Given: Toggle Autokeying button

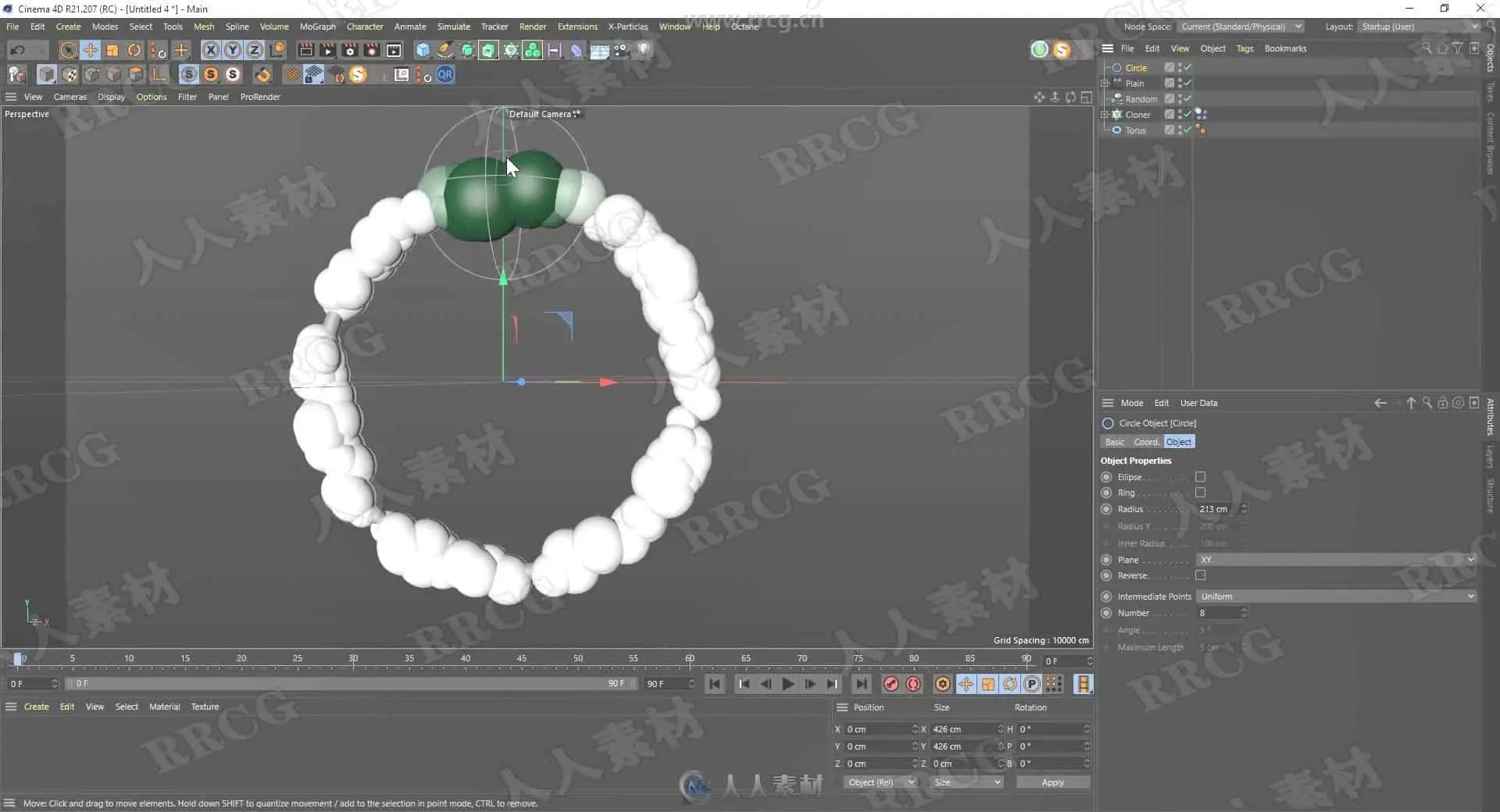Looking at the screenshot, I should (913, 685).
